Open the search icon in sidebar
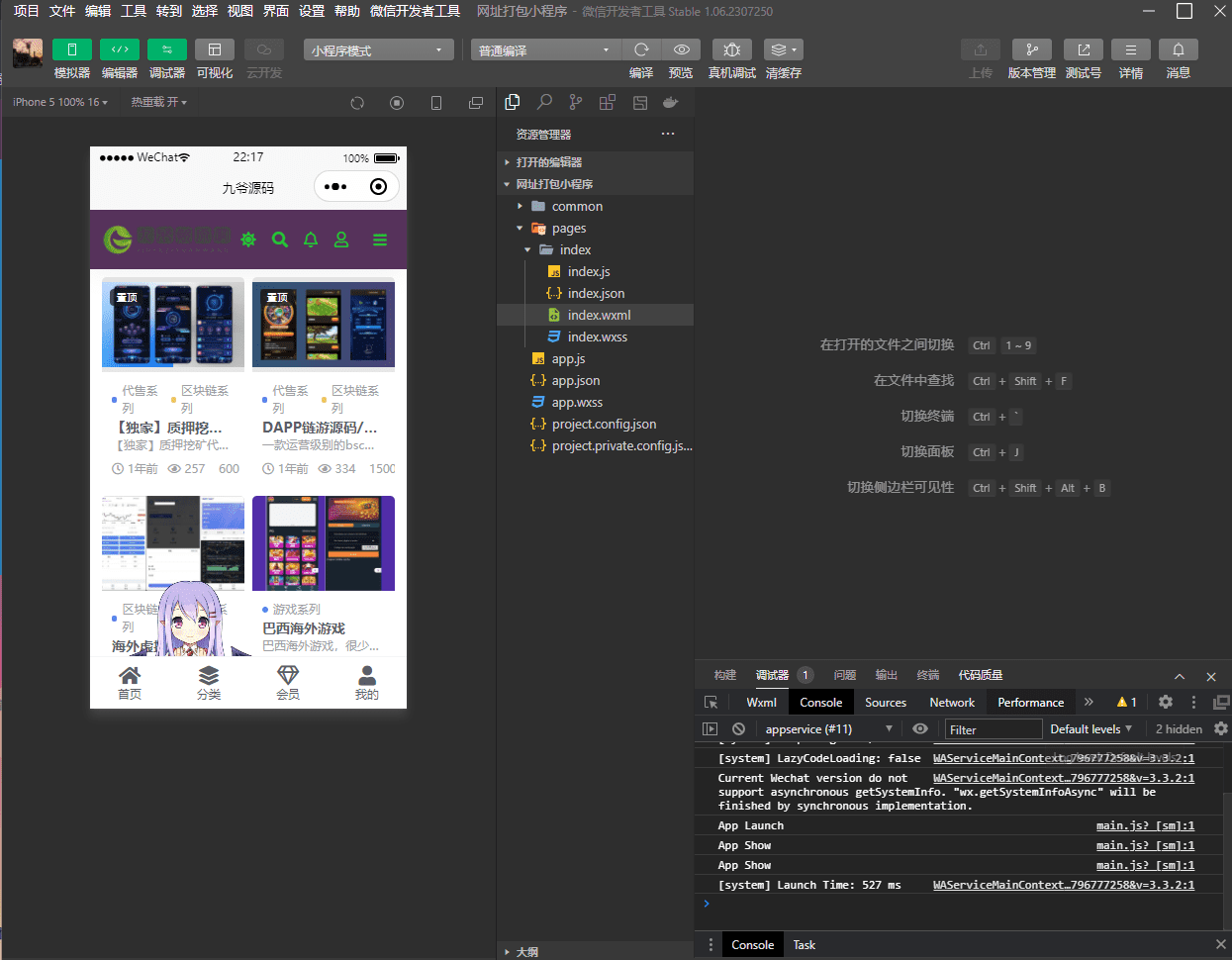 pos(544,102)
